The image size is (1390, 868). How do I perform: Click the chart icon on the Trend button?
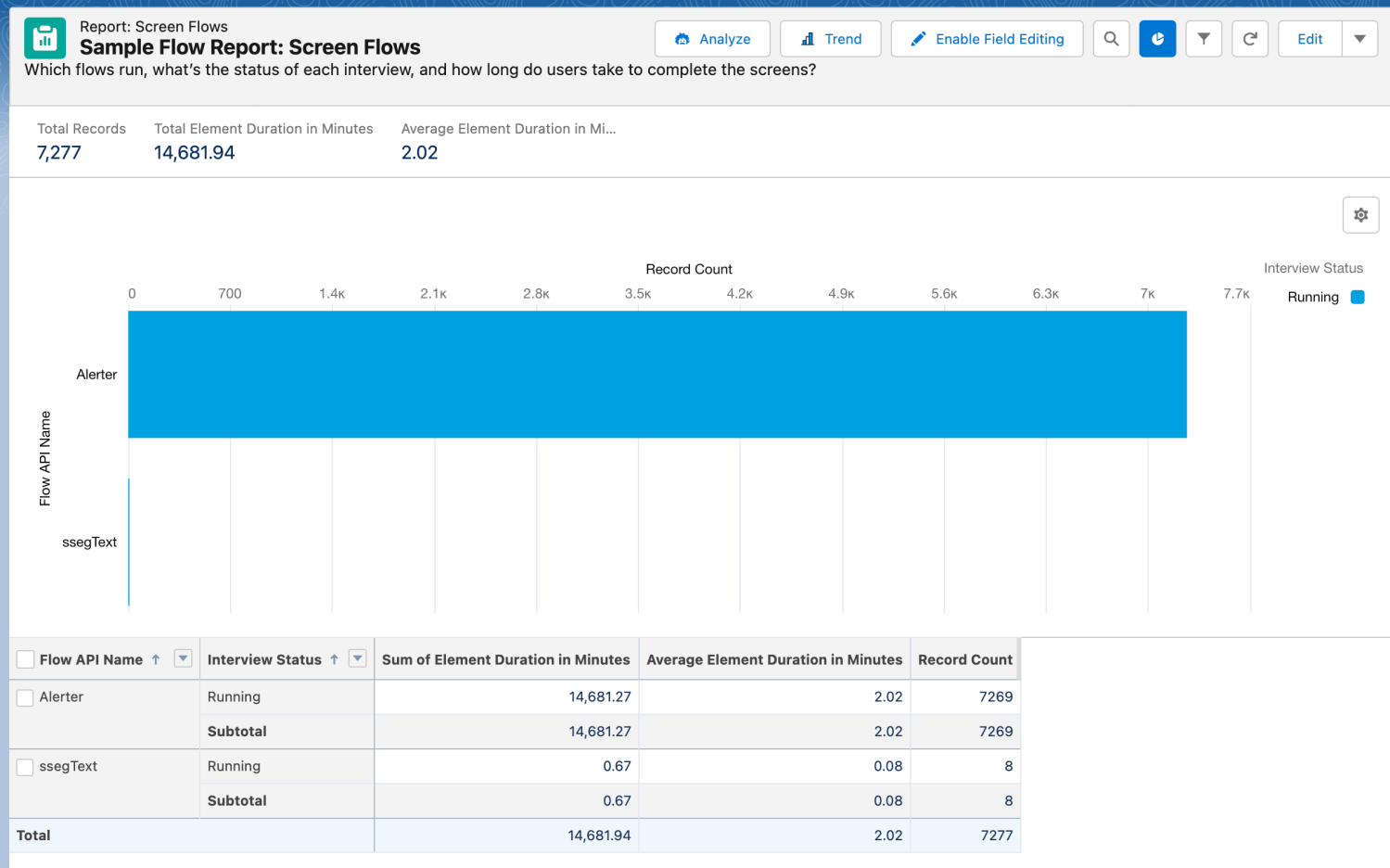click(810, 38)
